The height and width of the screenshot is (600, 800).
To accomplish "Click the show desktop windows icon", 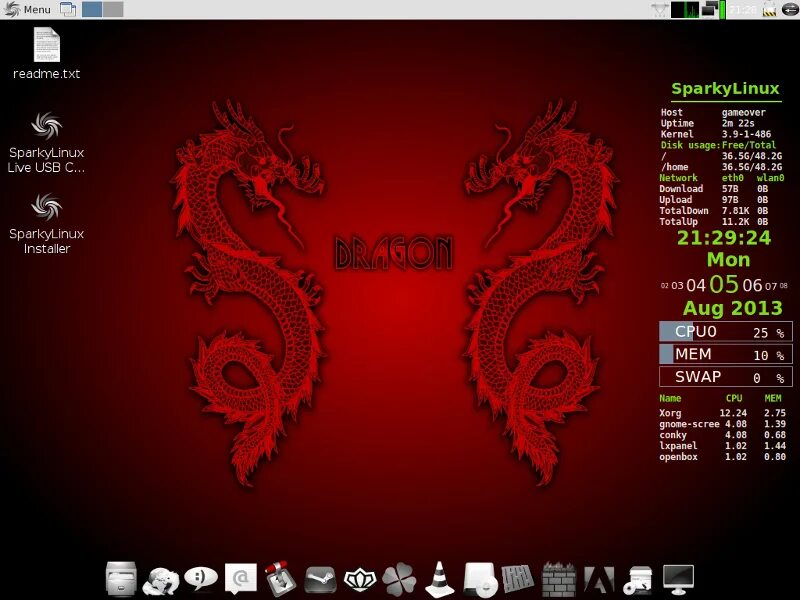I will click(x=68, y=9).
